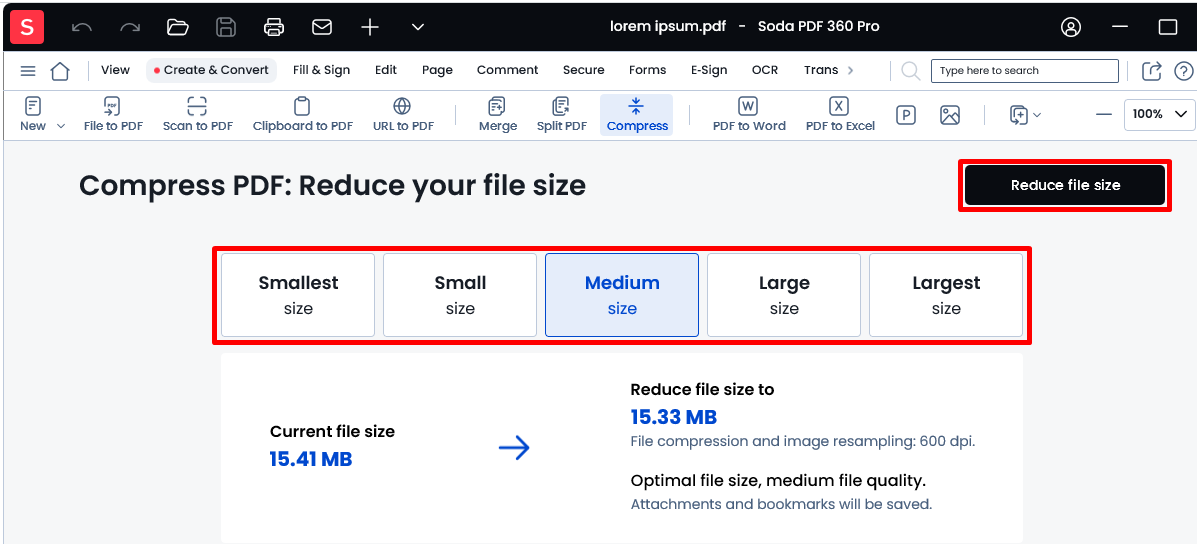Open the Comment tab
This screenshot has height=544, width=1197.
tap(508, 70)
